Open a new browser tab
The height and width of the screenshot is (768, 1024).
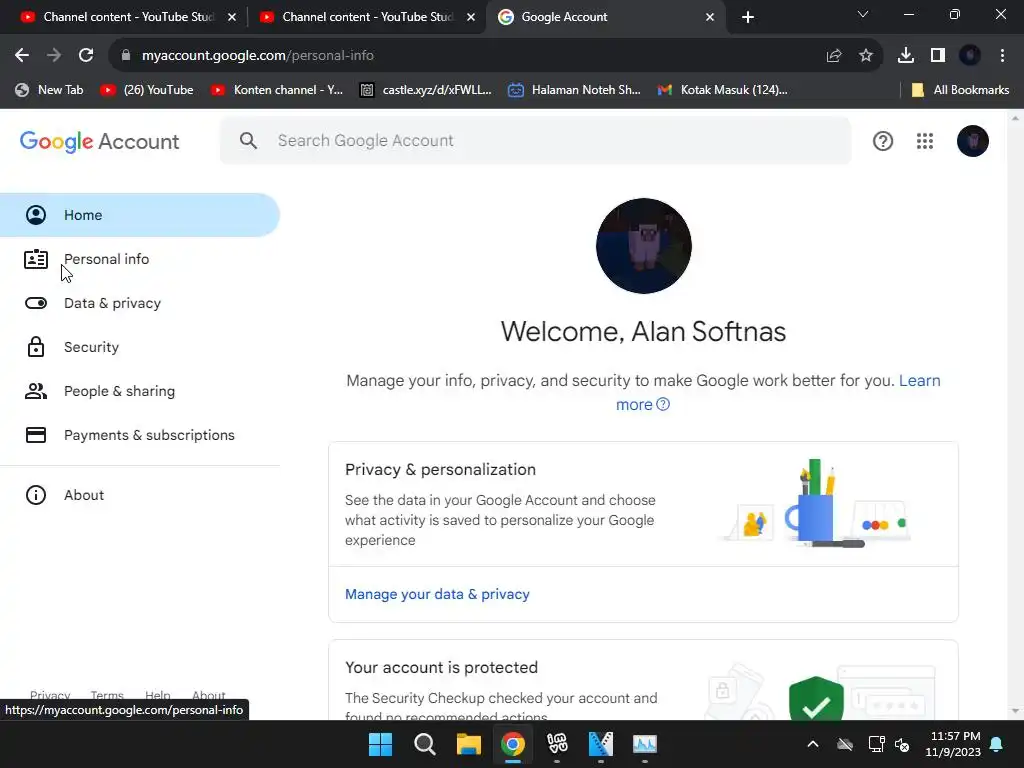coord(748,17)
